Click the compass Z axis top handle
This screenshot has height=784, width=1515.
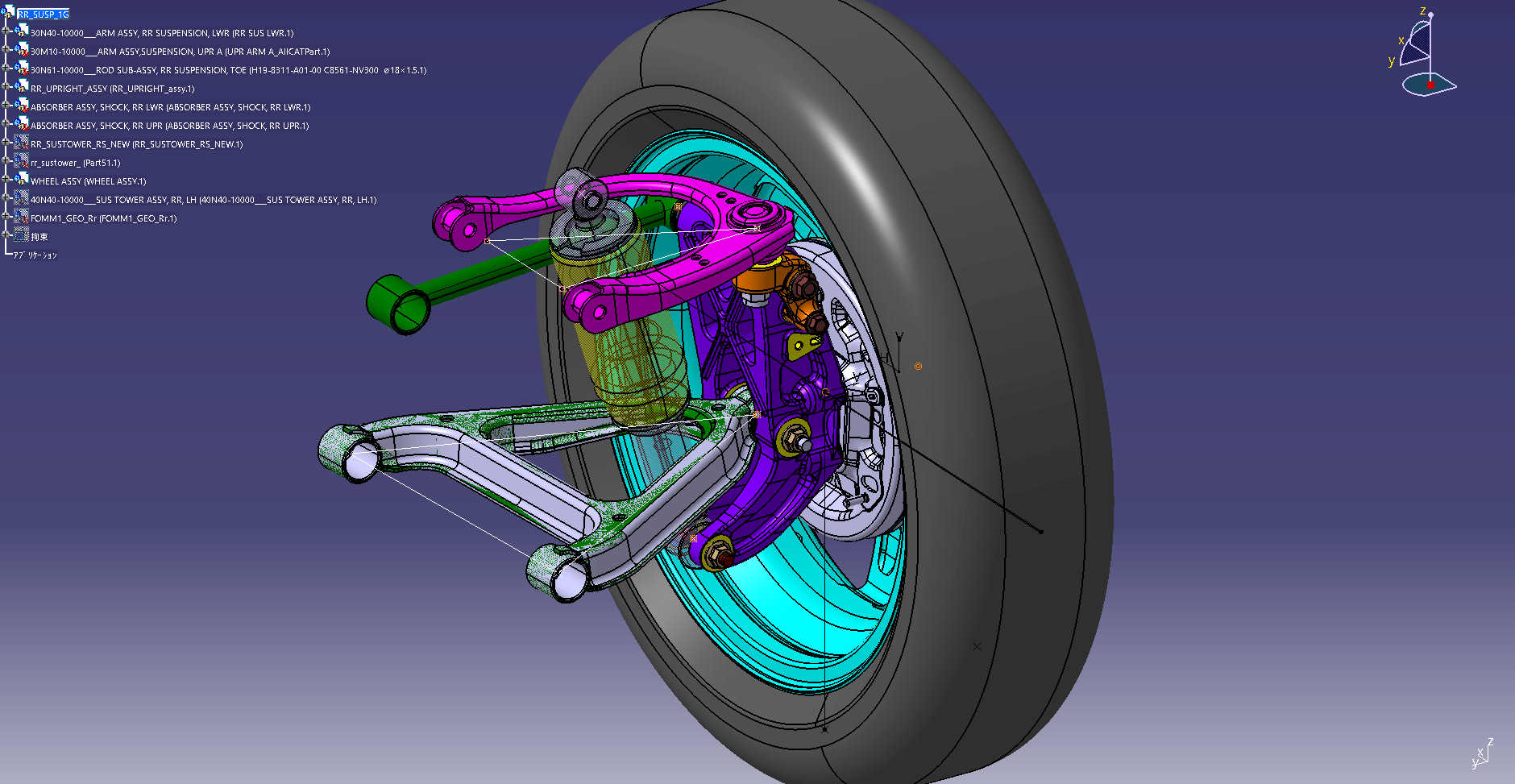(x=1430, y=15)
